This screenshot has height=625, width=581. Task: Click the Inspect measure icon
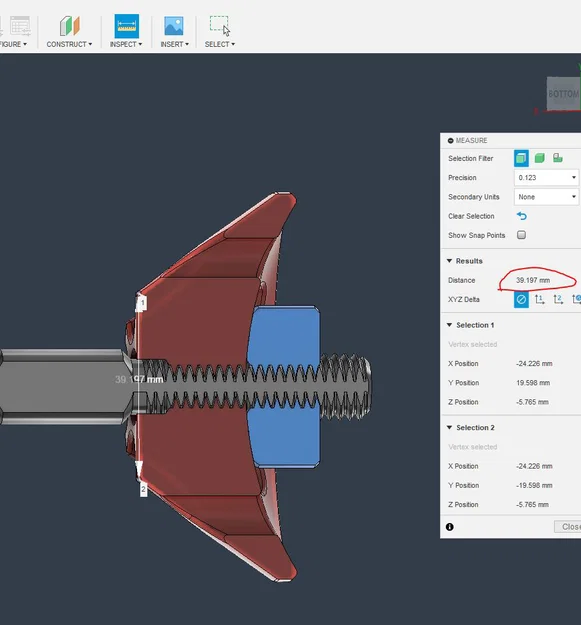[127, 26]
